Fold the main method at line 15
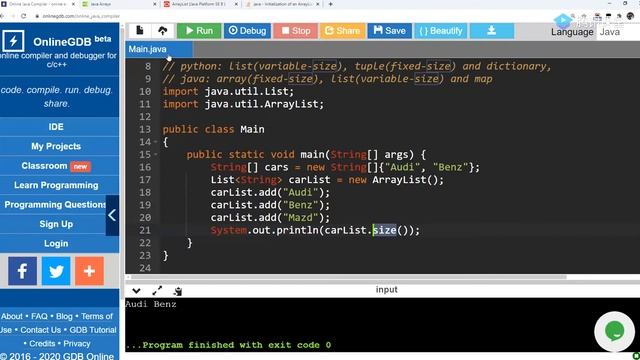Screen dimensions: 640x360 coord(156,155)
